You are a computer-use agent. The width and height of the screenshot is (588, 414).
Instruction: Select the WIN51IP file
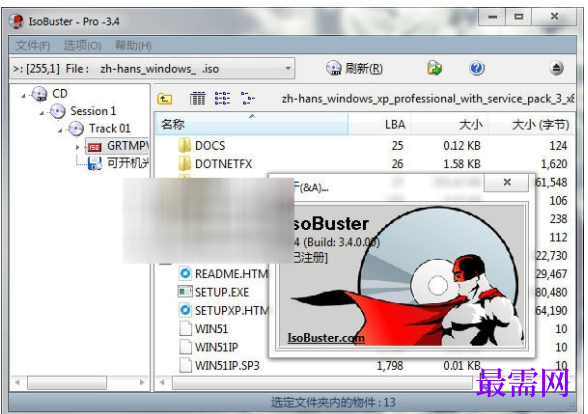coord(216,347)
